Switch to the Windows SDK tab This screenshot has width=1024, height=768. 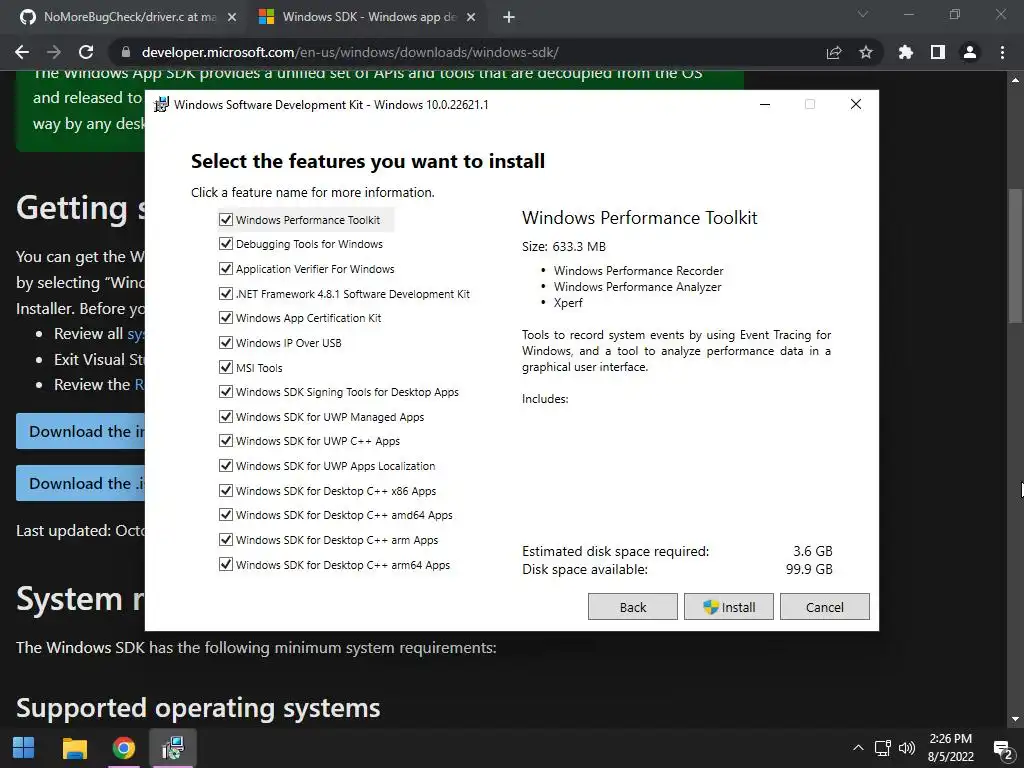tap(368, 17)
